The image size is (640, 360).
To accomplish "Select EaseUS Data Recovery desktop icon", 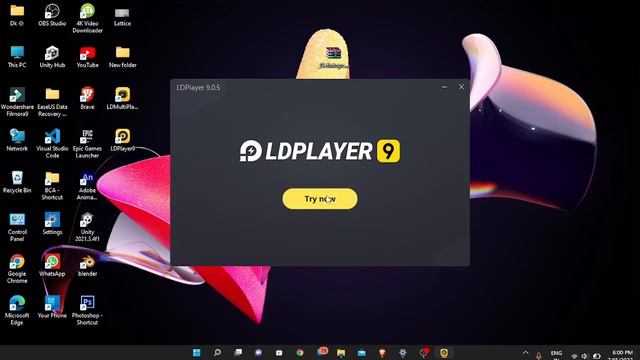I will (x=52, y=102).
